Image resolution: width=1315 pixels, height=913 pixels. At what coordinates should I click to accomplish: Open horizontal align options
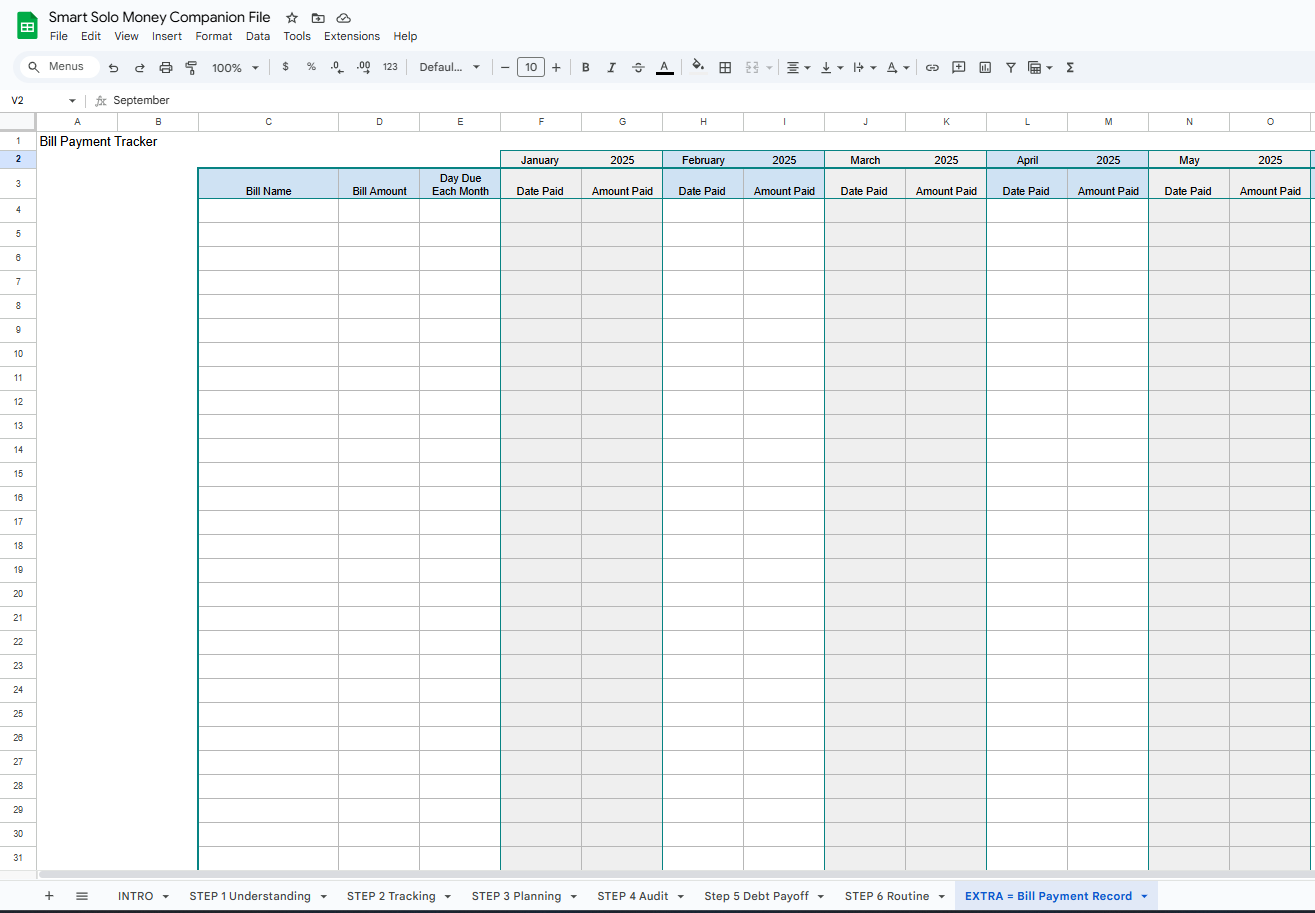point(798,67)
